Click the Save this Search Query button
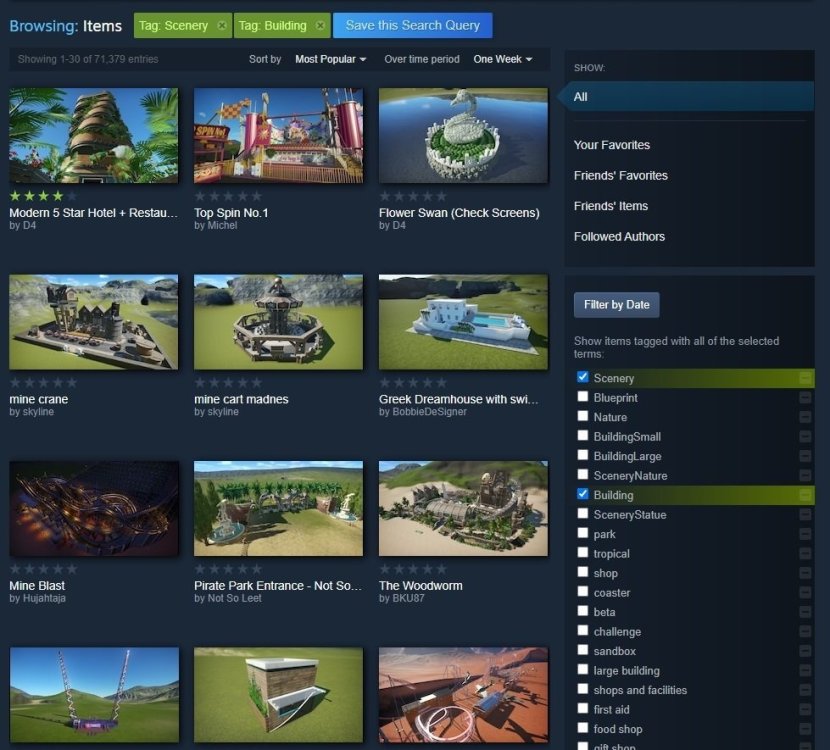Viewport: 830px width, 750px height. coord(412,25)
